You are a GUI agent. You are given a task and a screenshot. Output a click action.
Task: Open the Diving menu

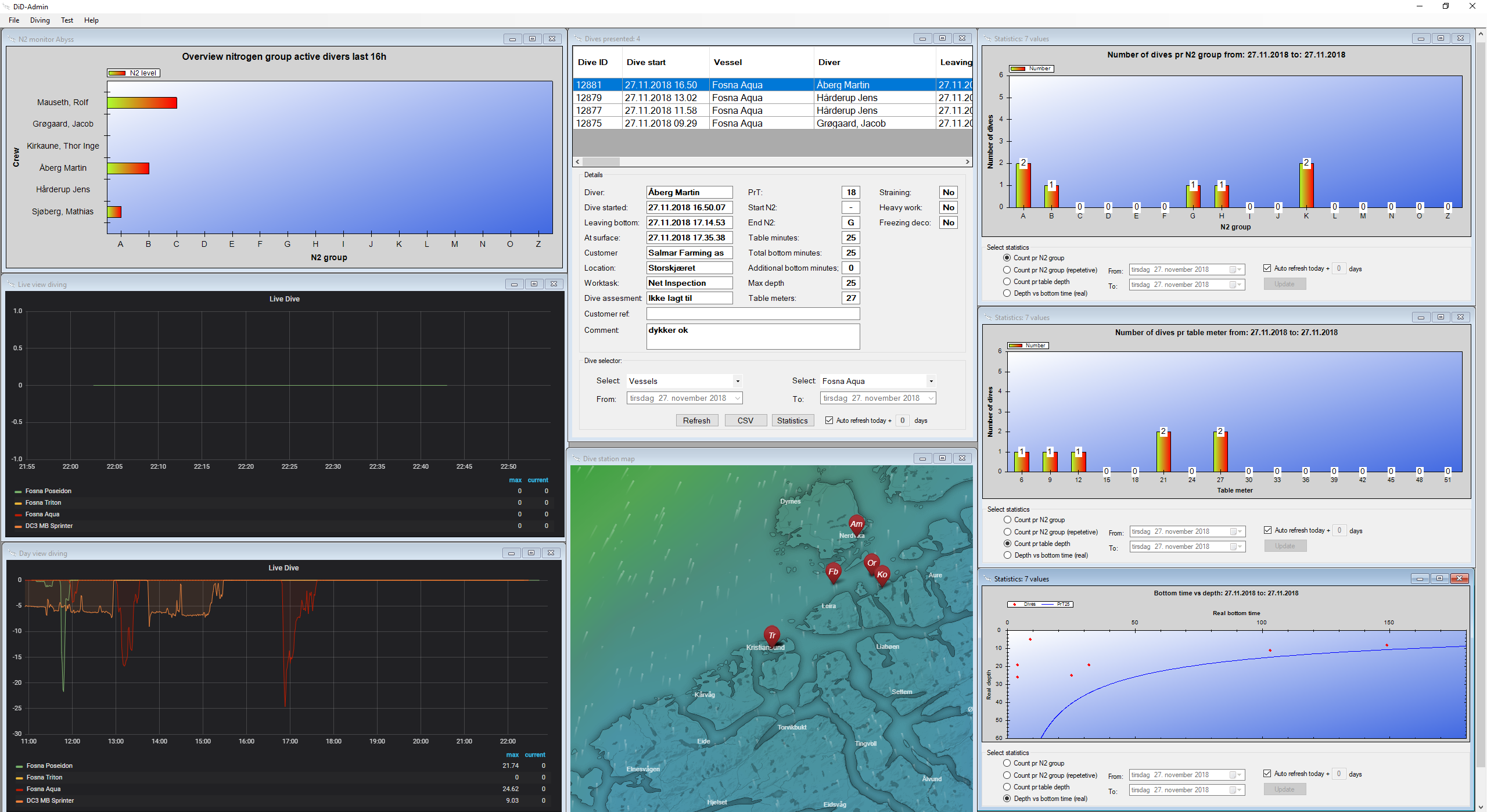point(39,20)
